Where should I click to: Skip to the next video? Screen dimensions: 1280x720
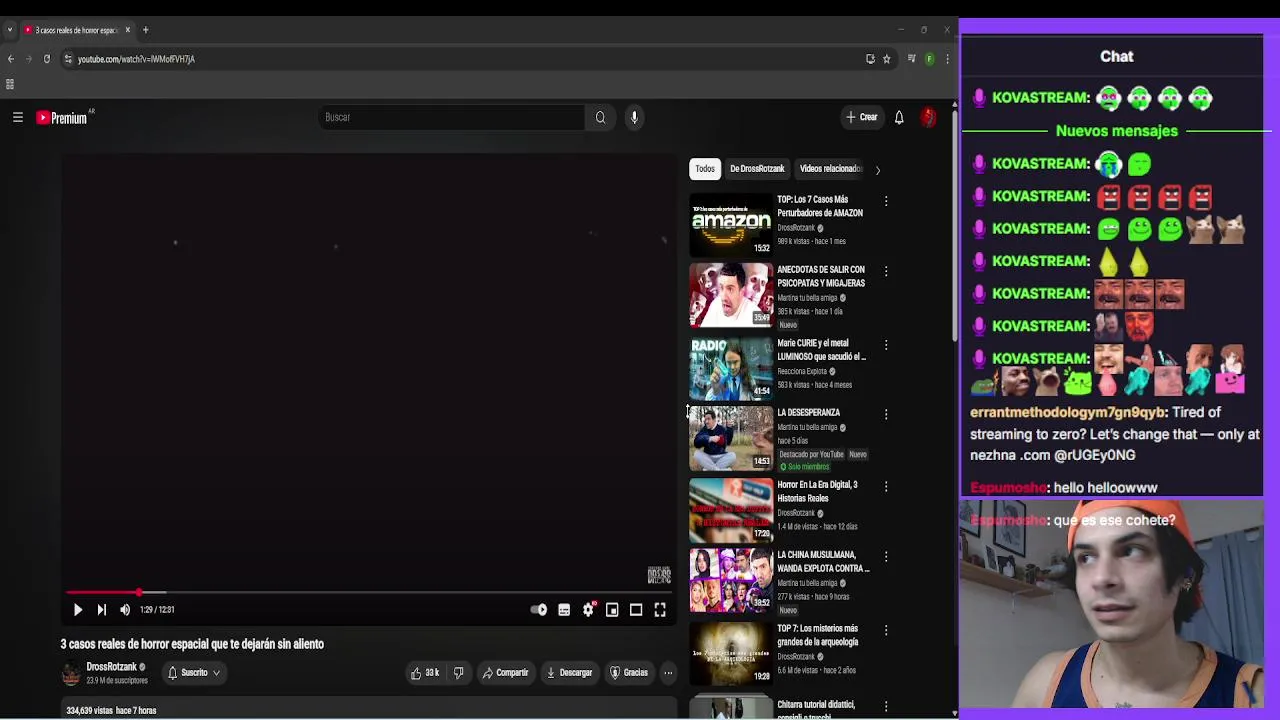click(x=101, y=609)
